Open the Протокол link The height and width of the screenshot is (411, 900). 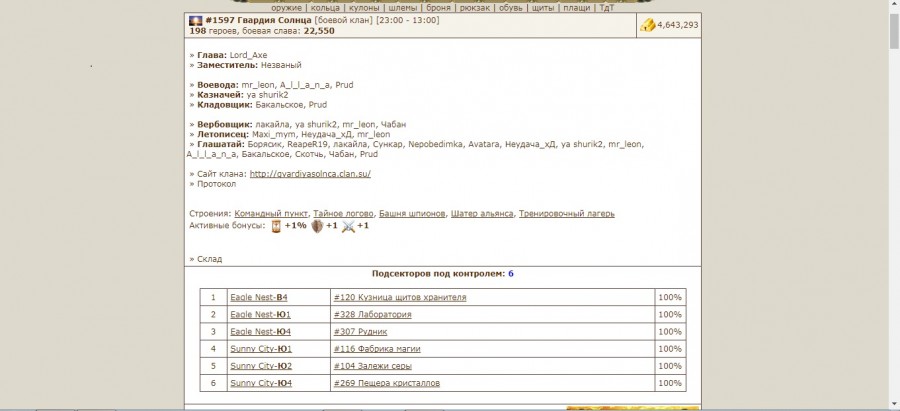click(216, 184)
